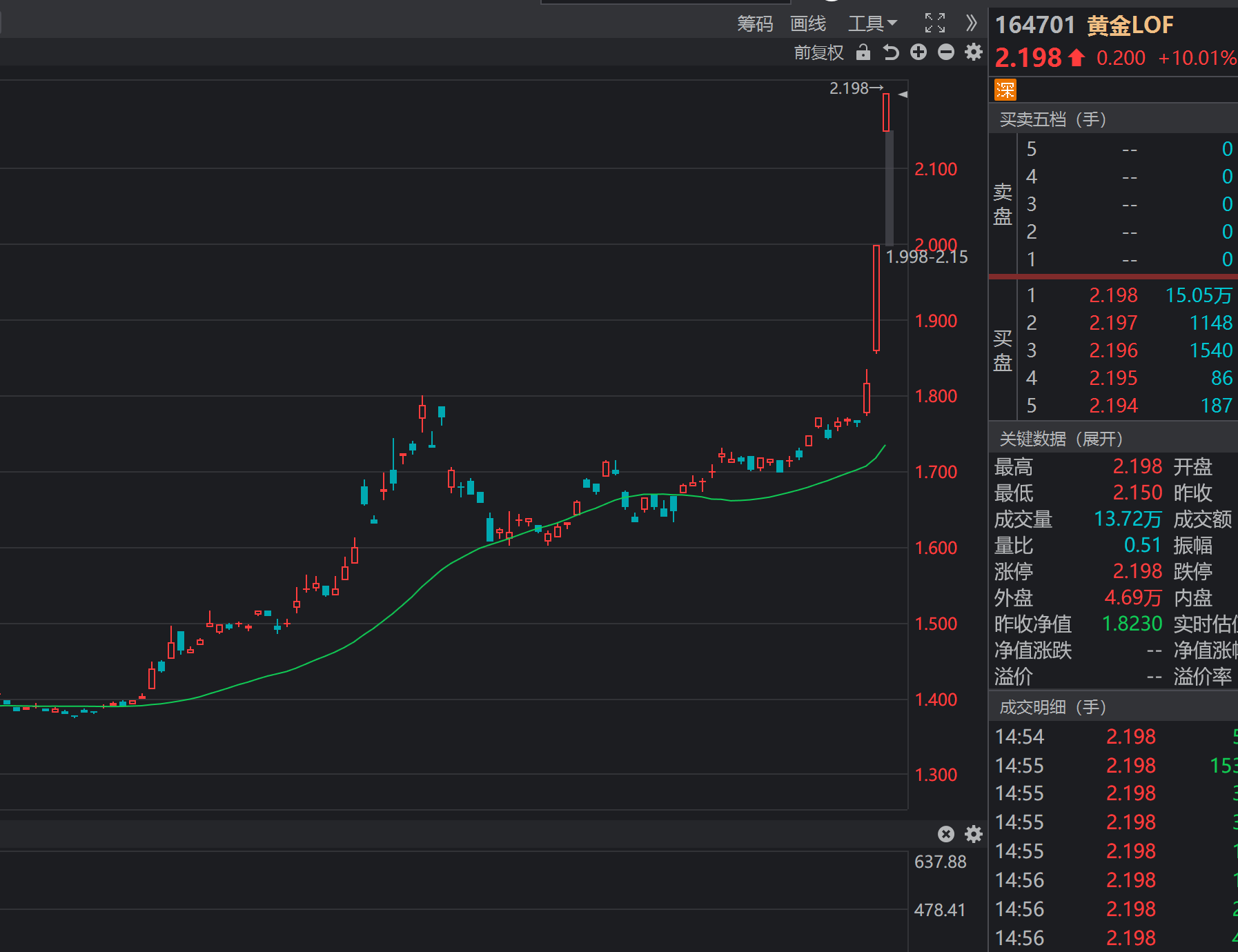The height and width of the screenshot is (952, 1238).
Task: Click the undo arrow in chart toolbar
Action: click(891, 52)
